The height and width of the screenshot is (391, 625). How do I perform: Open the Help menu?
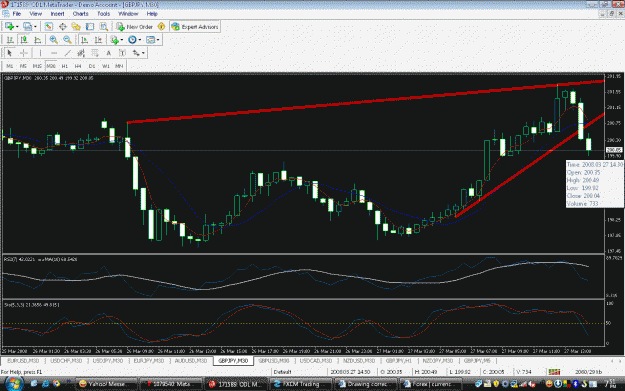(152, 14)
